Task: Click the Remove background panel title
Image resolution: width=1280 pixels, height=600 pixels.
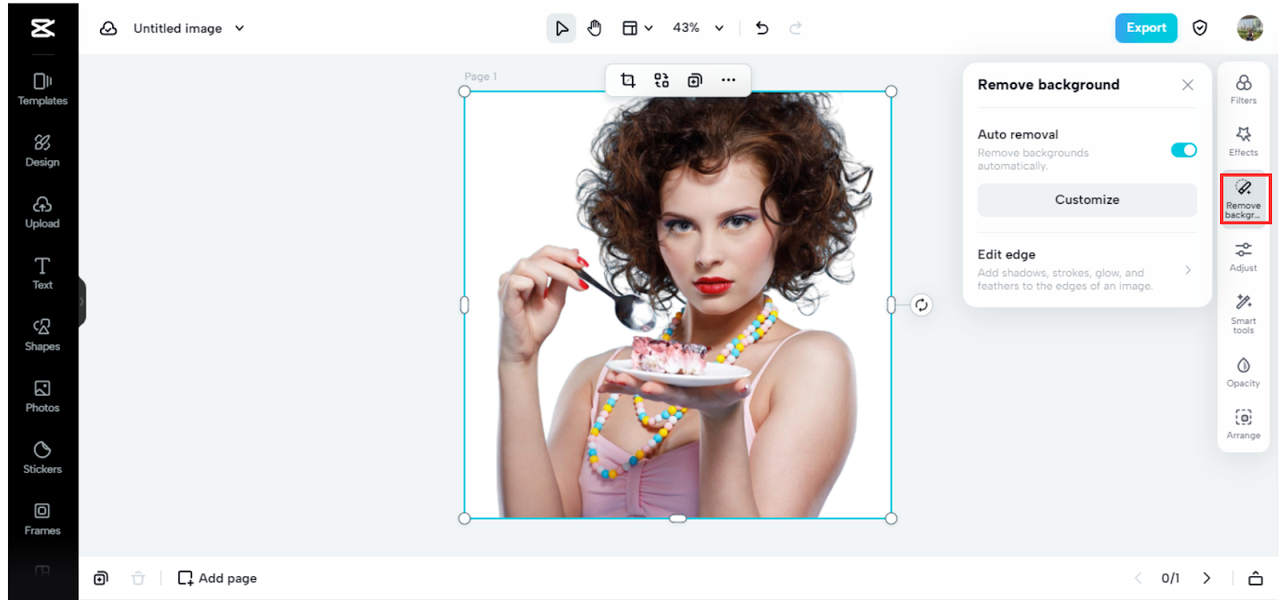Action: point(1048,85)
